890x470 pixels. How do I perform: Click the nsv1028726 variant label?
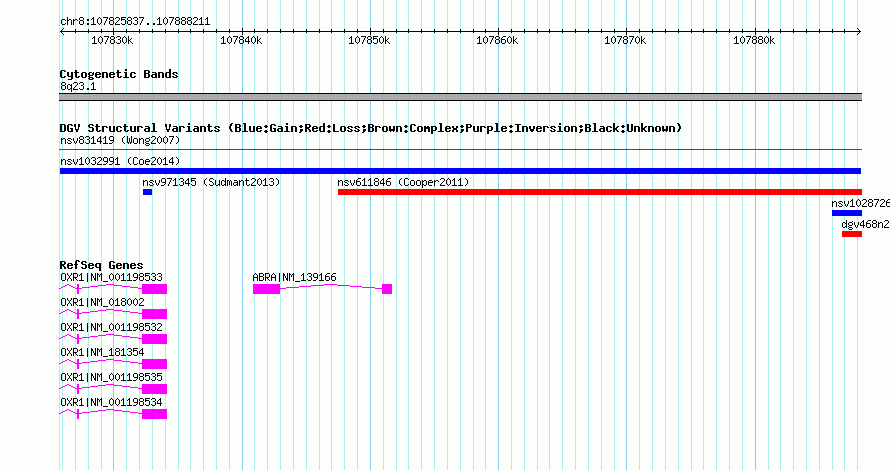click(860, 203)
